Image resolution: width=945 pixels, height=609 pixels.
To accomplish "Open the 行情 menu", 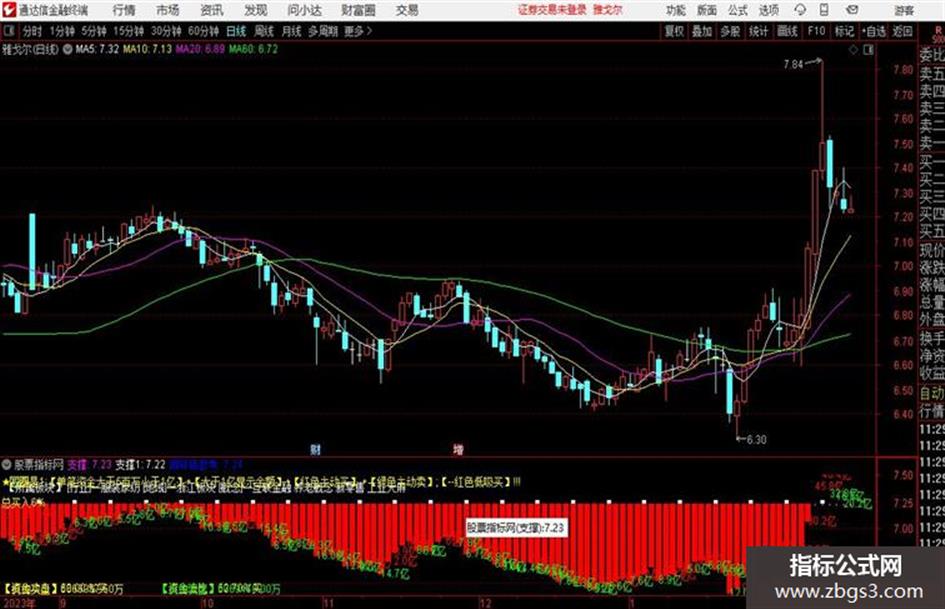I will 124,10.
